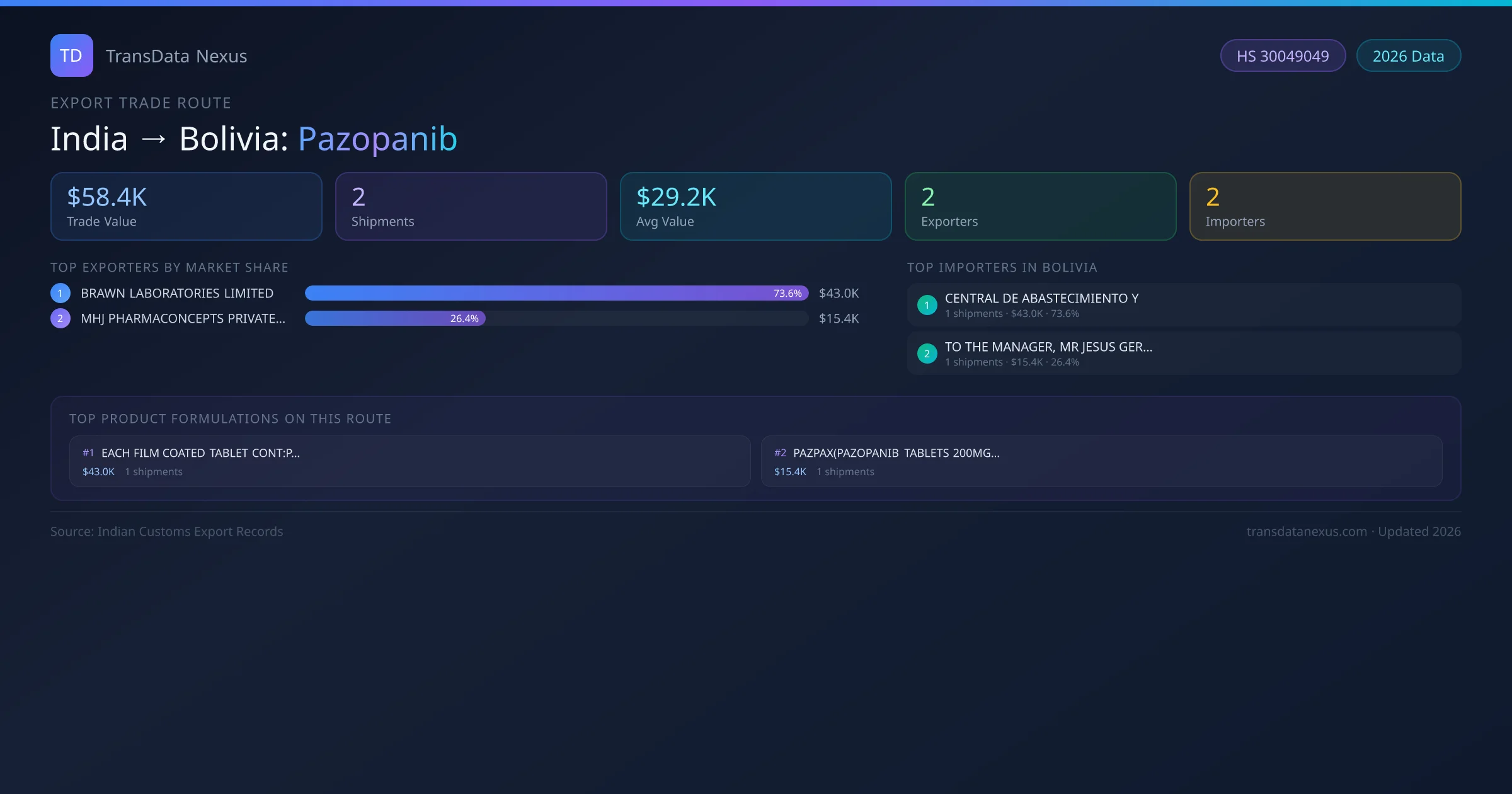1512x794 pixels.
Task: Click the #1 formulation rank marker
Action: click(88, 453)
